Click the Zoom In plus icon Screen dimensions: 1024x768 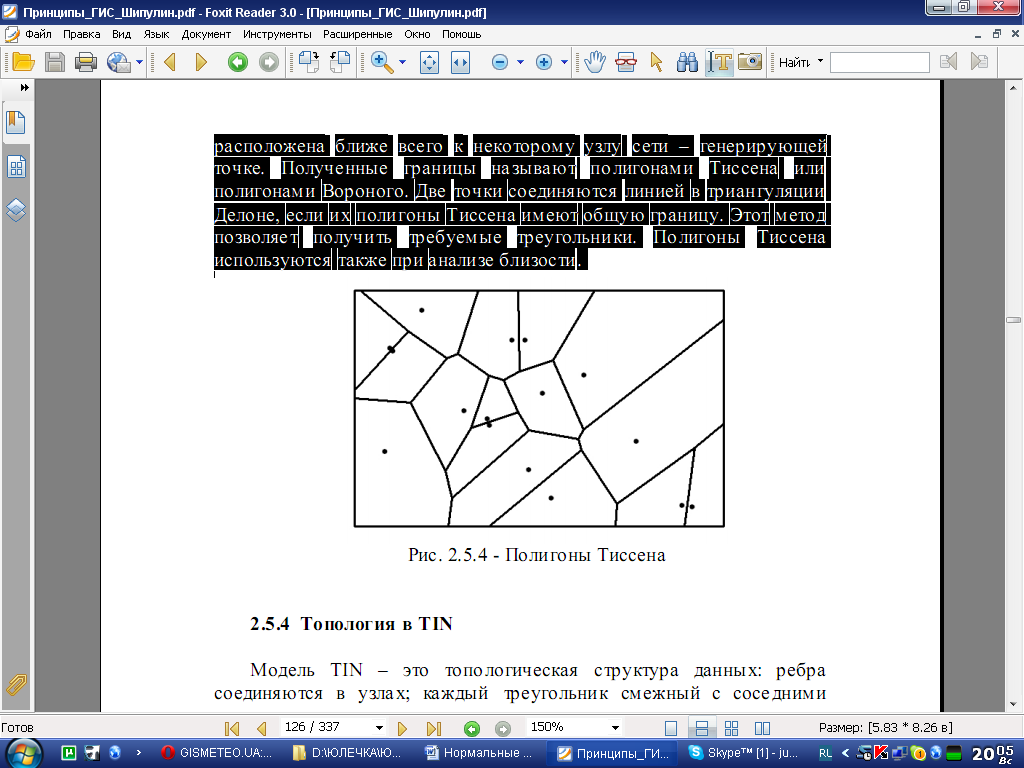point(543,62)
